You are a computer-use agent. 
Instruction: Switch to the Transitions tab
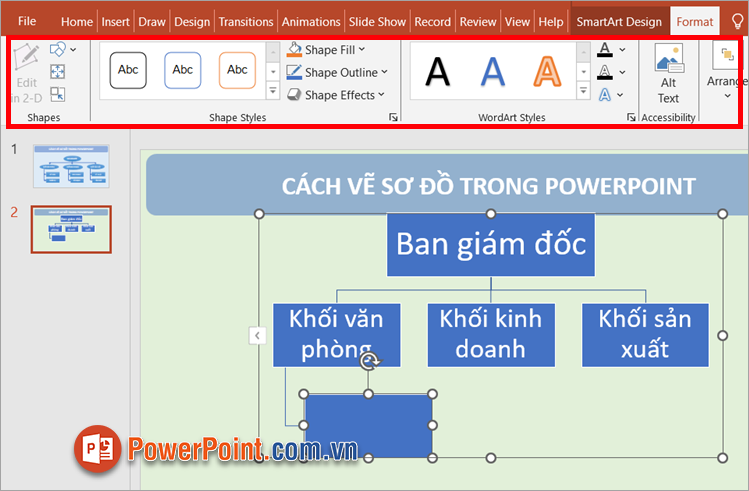(x=246, y=22)
